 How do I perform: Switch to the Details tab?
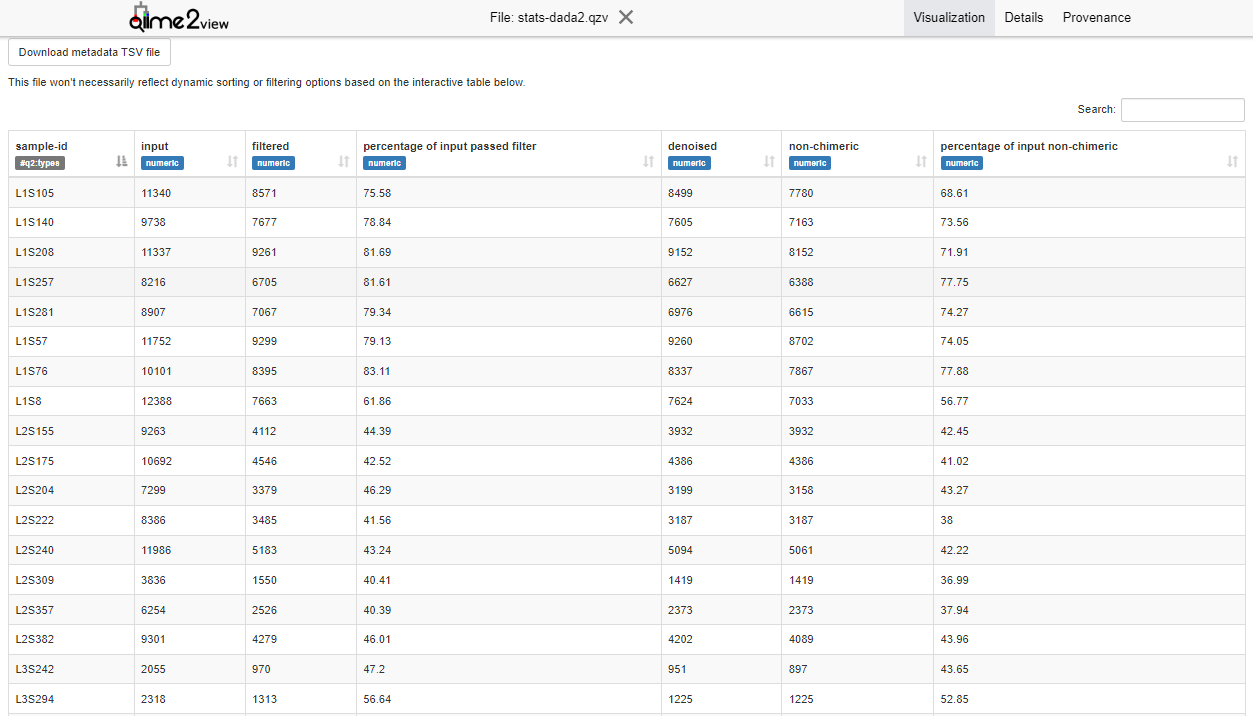pos(1023,17)
